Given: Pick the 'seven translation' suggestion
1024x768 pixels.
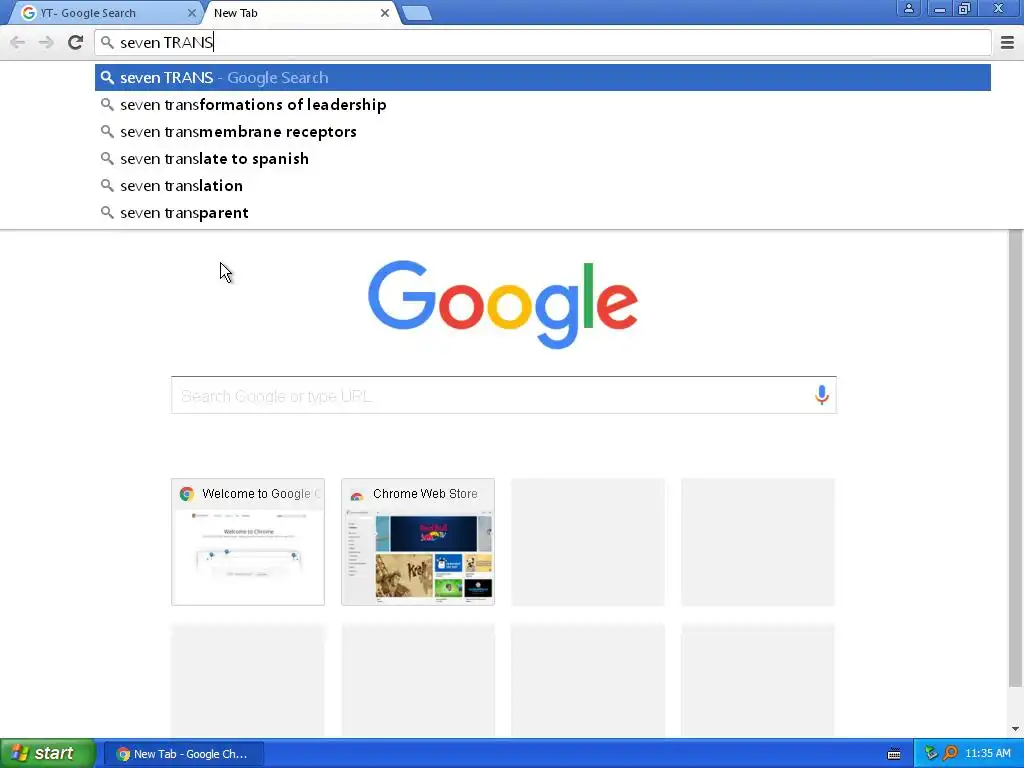Looking at the screenshot, I should pyautogui.click(x=542, y=186).
